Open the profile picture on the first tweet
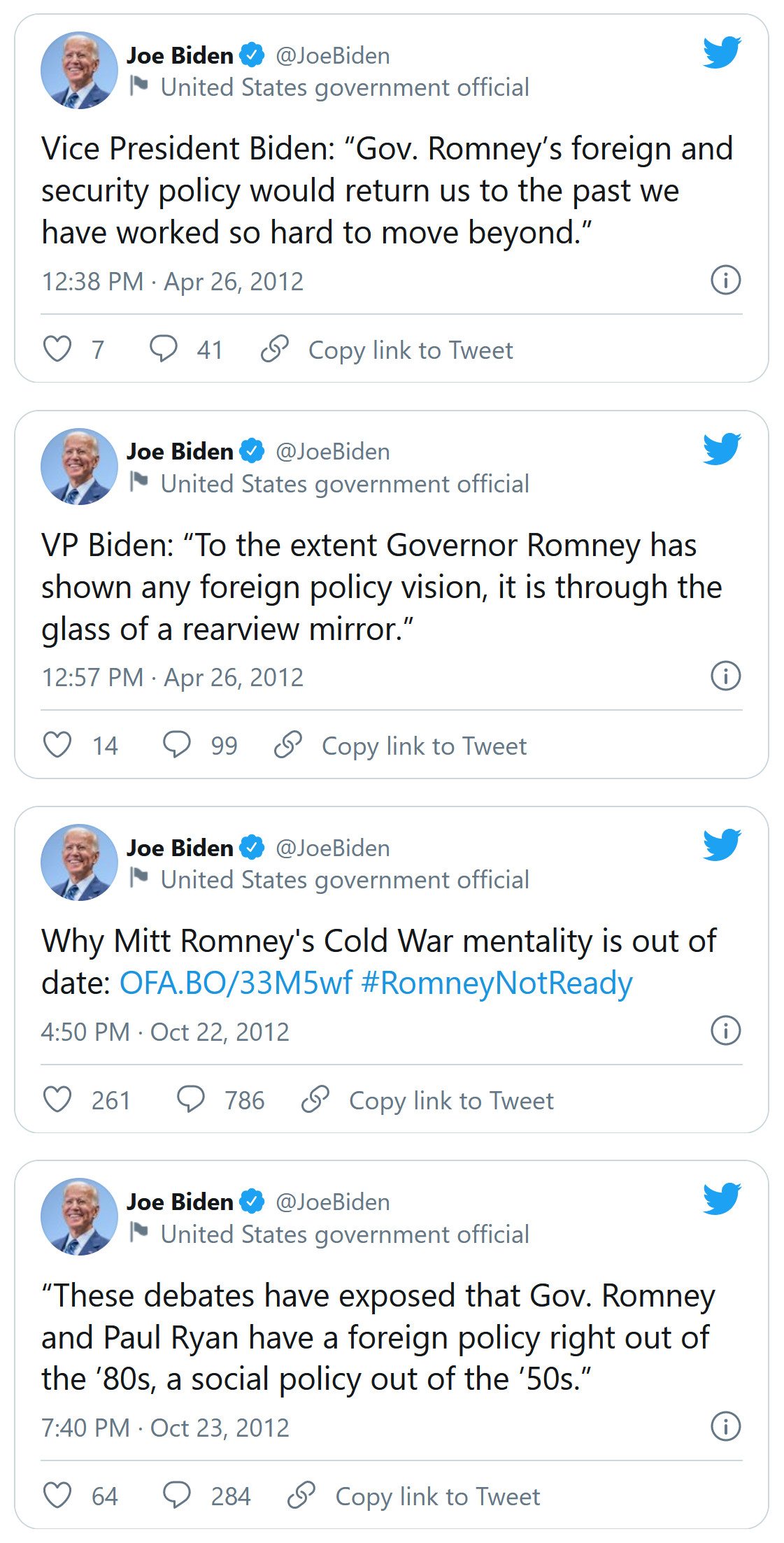The height and width of the screenshot is (1543, 784). [79, 71]
